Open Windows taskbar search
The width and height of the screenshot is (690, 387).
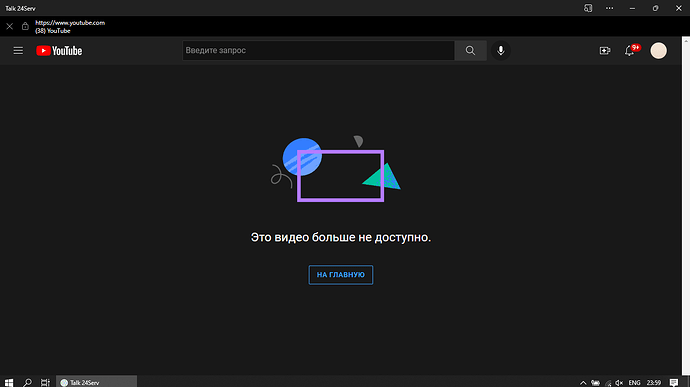click(x=27, y=382)
